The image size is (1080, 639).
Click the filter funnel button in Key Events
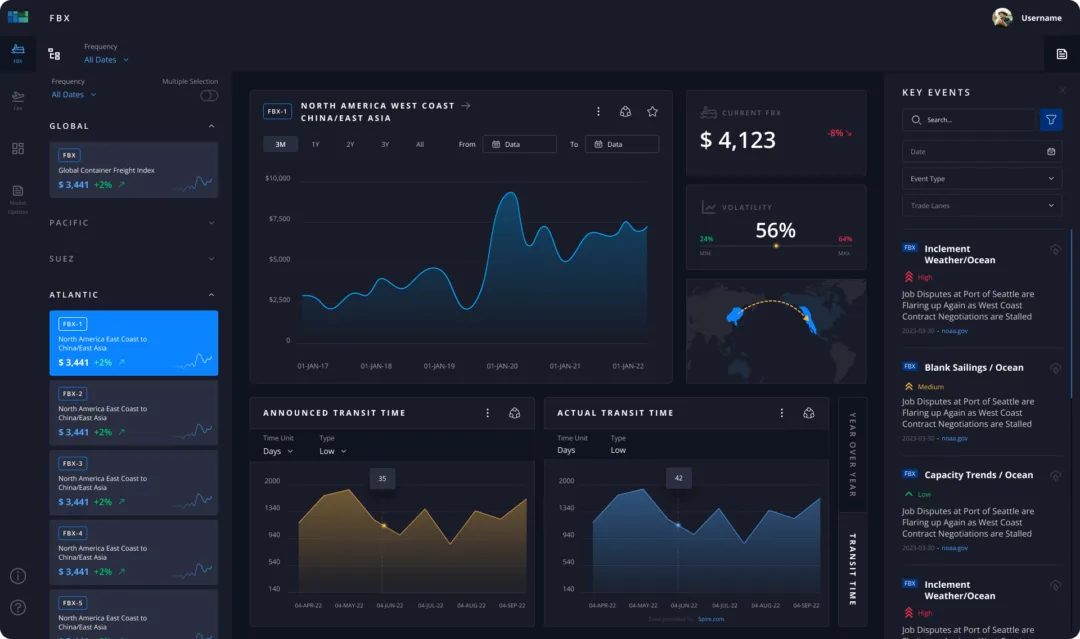pos(1051,120)
